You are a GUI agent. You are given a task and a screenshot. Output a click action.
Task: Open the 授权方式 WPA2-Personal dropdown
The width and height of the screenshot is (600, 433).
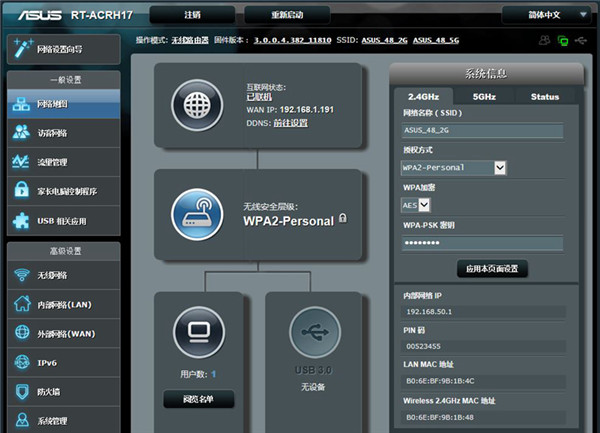click(453, 168)
